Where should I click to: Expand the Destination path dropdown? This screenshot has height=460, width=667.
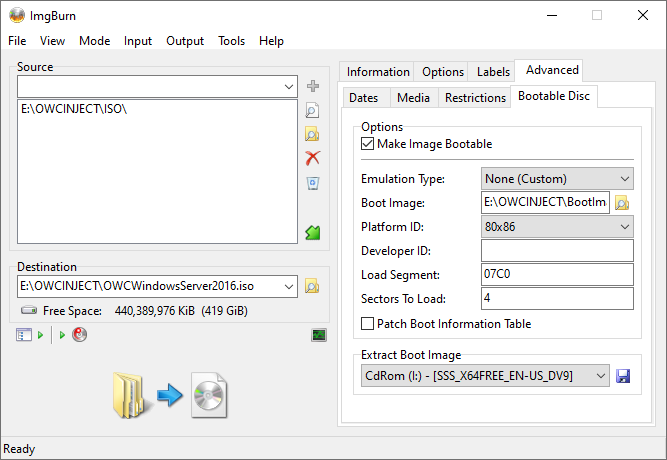pos(289,286)
